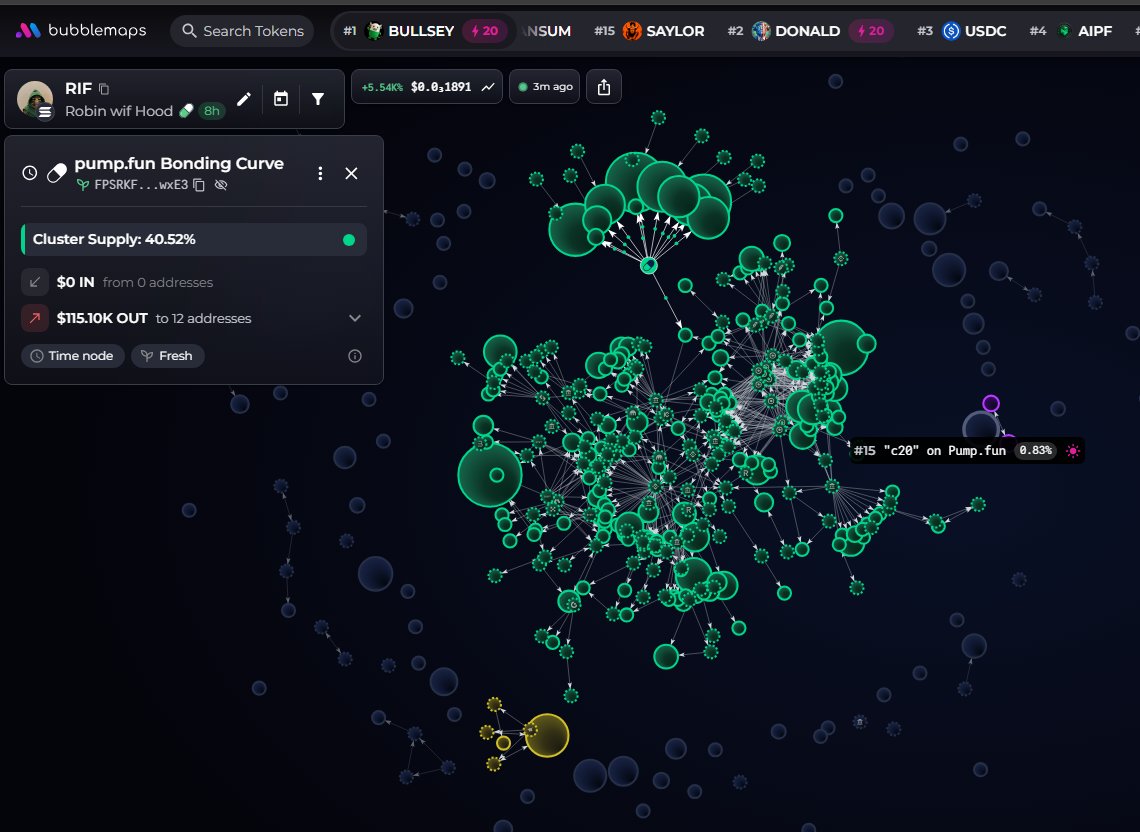Copy the RIF token address
This screenshot has height=832, width=1140.
click(x=104, y=89)
